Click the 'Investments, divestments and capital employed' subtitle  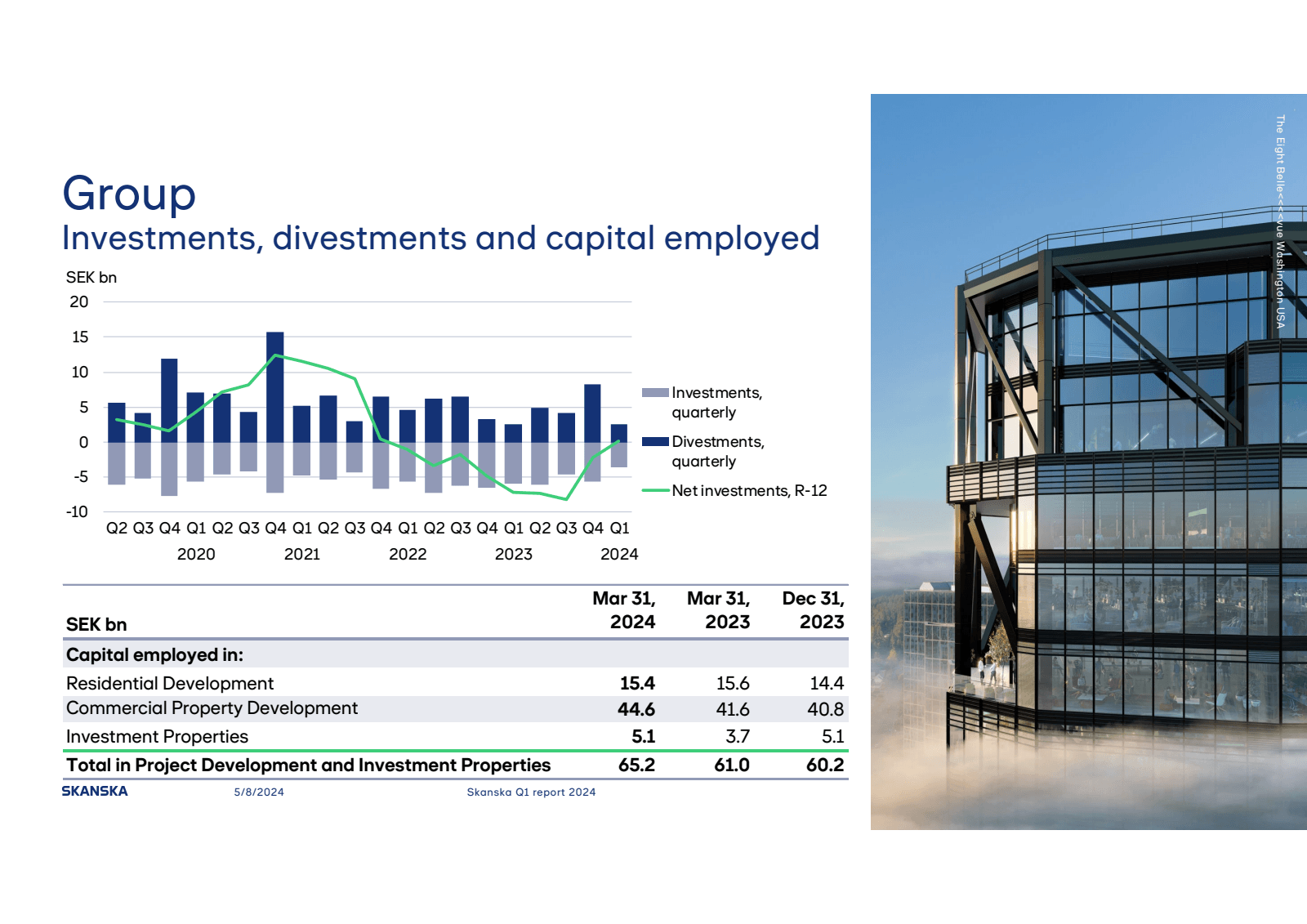(441, 238)
